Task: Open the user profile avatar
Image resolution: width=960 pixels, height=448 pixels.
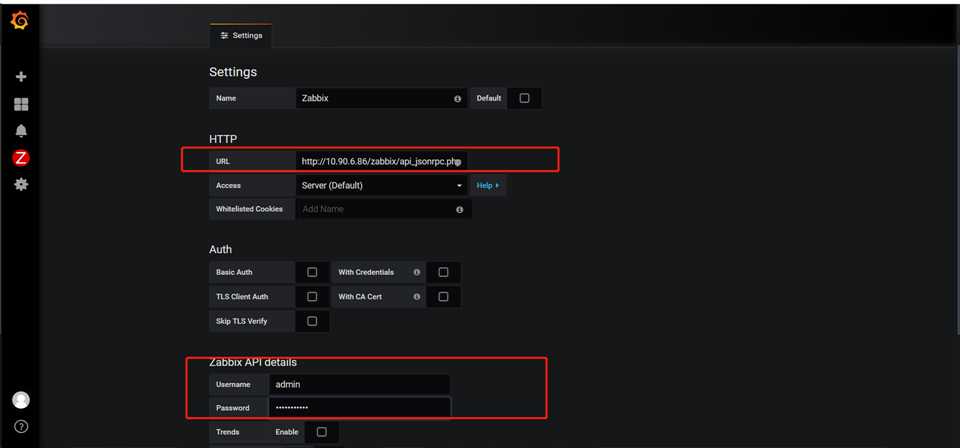Action: pos(21,400)
